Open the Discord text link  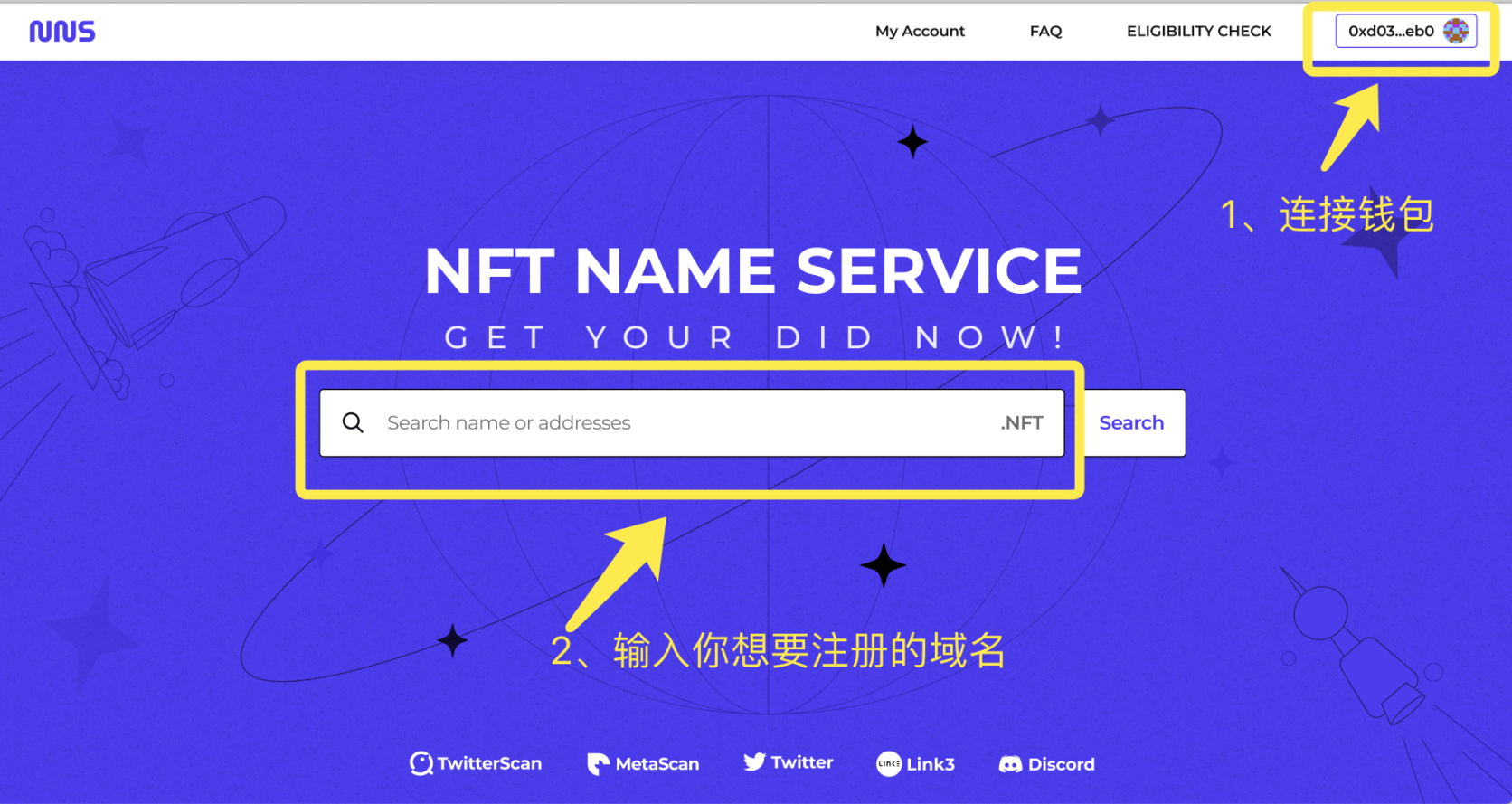[x=1062, y=764]
